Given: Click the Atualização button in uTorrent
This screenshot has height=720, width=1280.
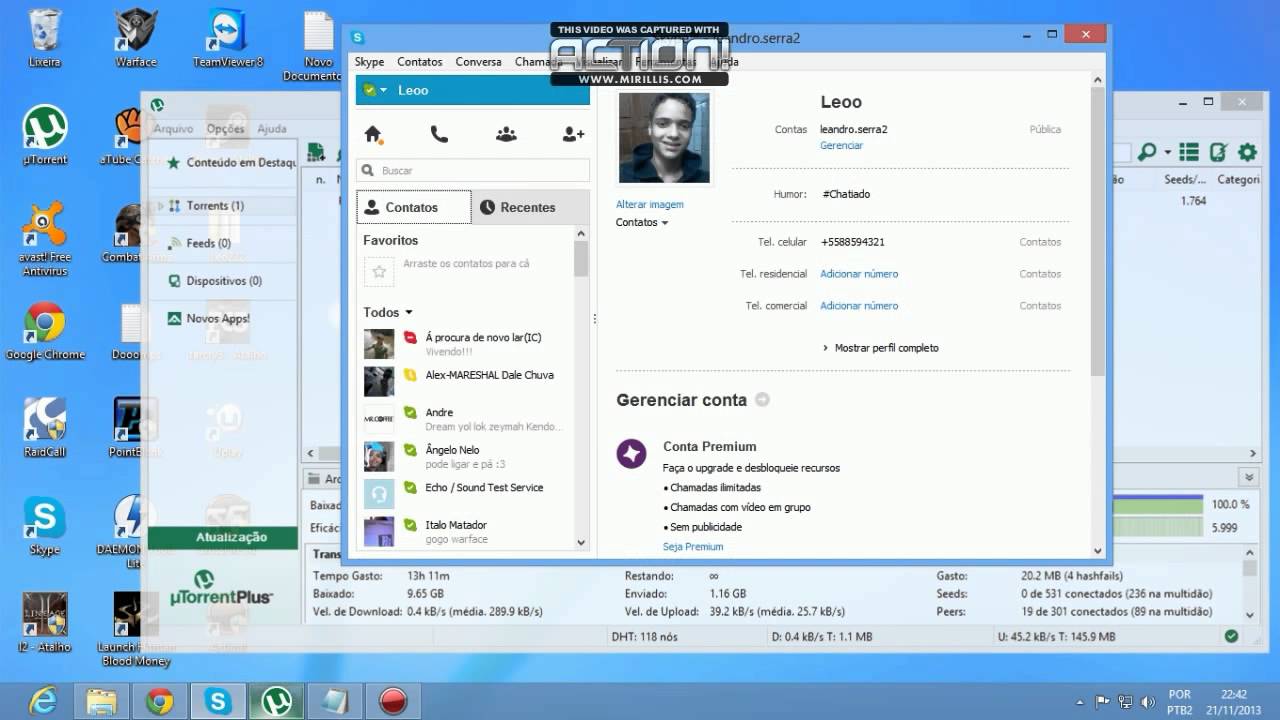Looking at the screenshot, I should click(x=223, y=537).
